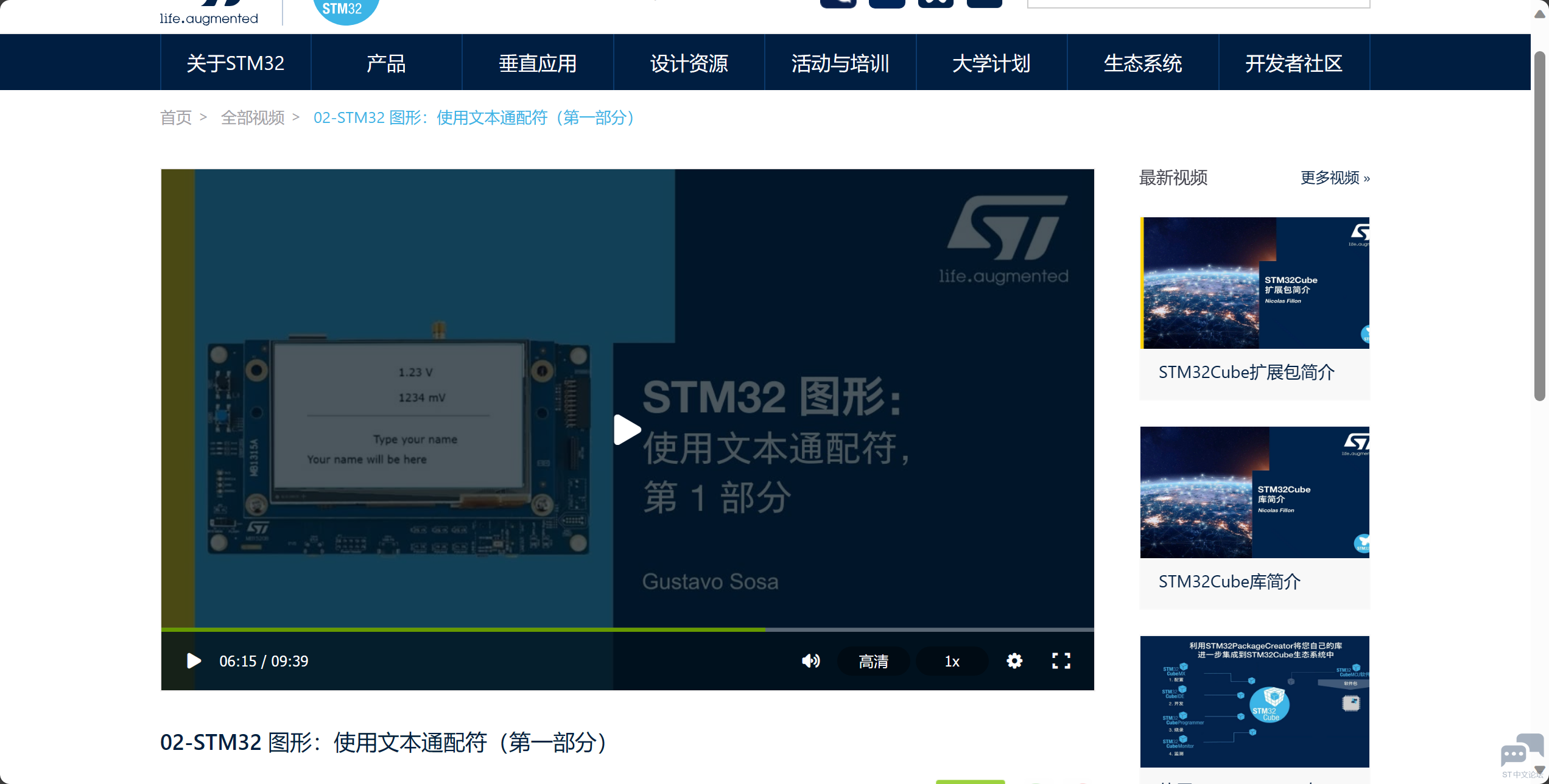This screenshot has height=784, width=1549.
Task: Enter fullscreen video mode
Action: click(1061, 661)
